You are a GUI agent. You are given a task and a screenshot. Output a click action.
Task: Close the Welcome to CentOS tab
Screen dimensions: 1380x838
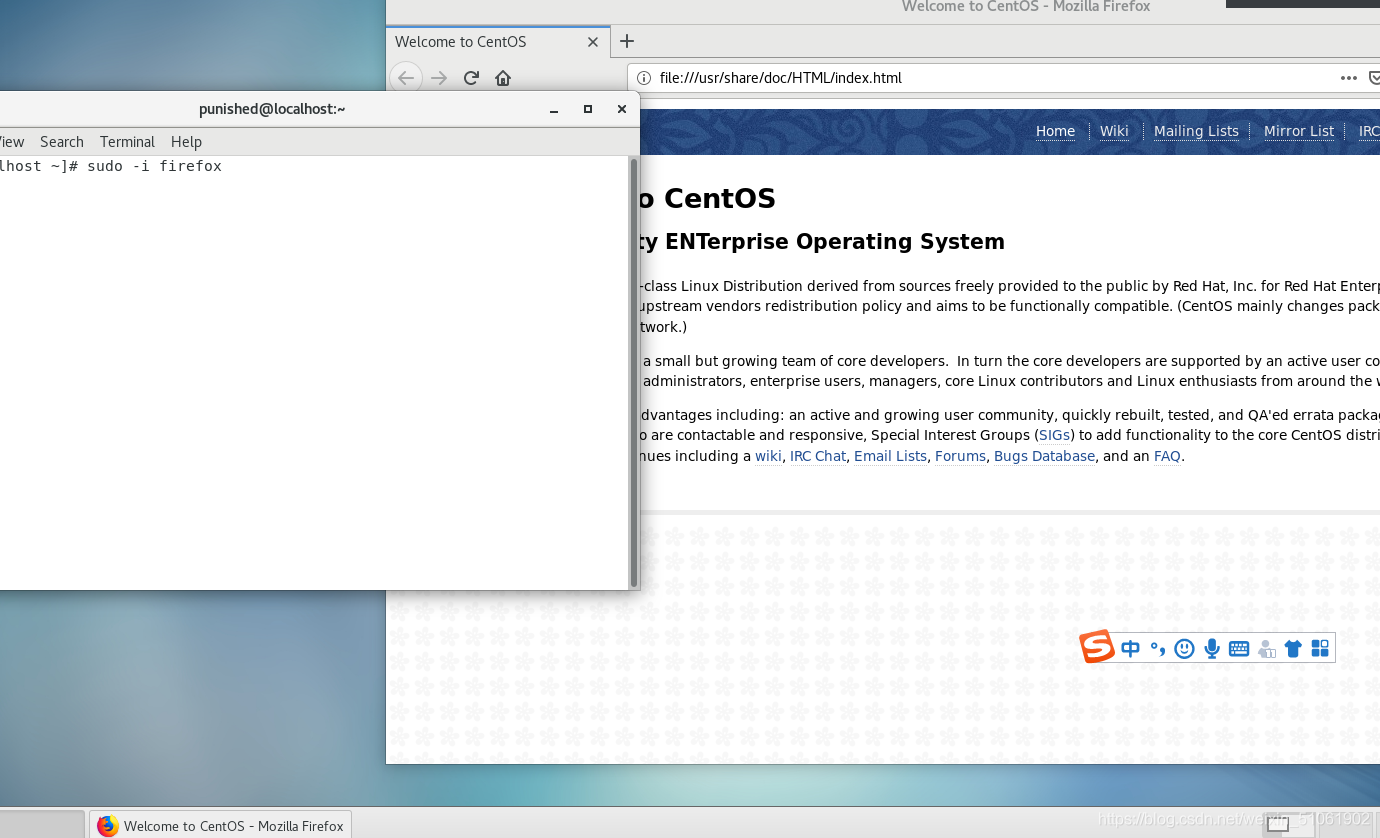593,42
